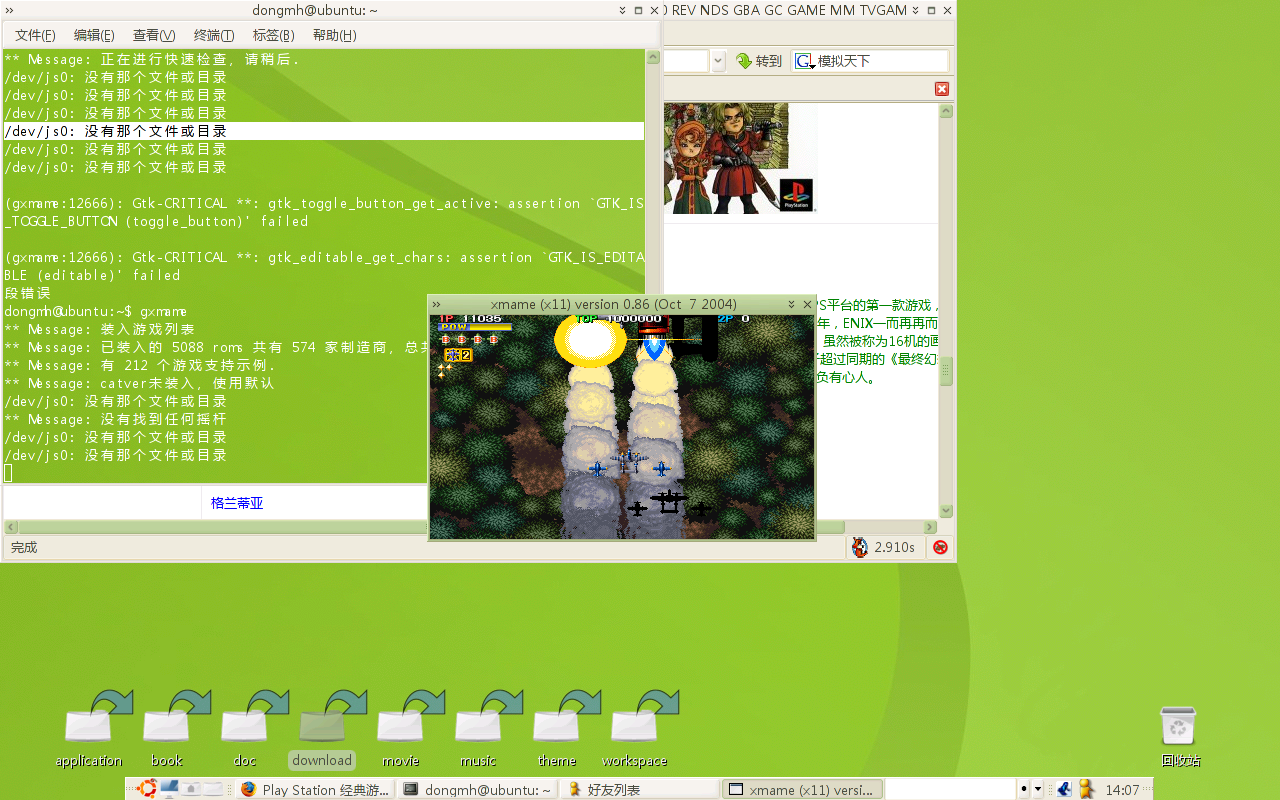
Task: Open the Google search engine selector icon
Action: (x=804, y=61)
